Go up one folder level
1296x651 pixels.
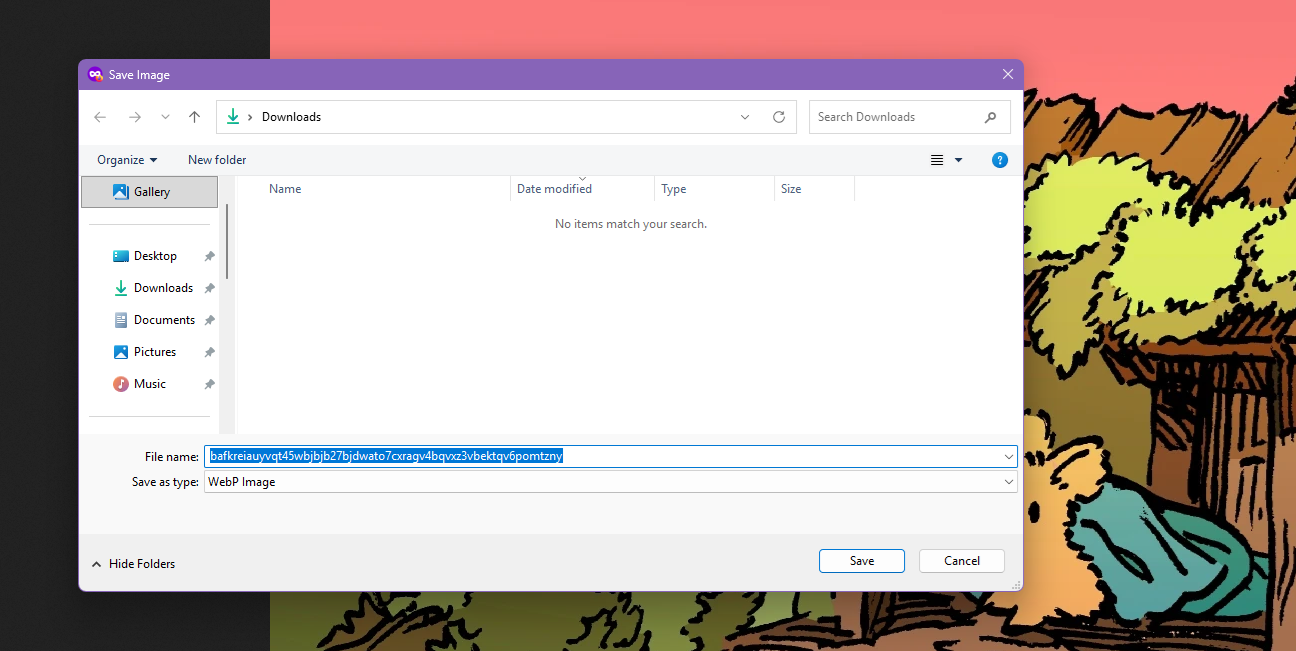click(195, 117)
